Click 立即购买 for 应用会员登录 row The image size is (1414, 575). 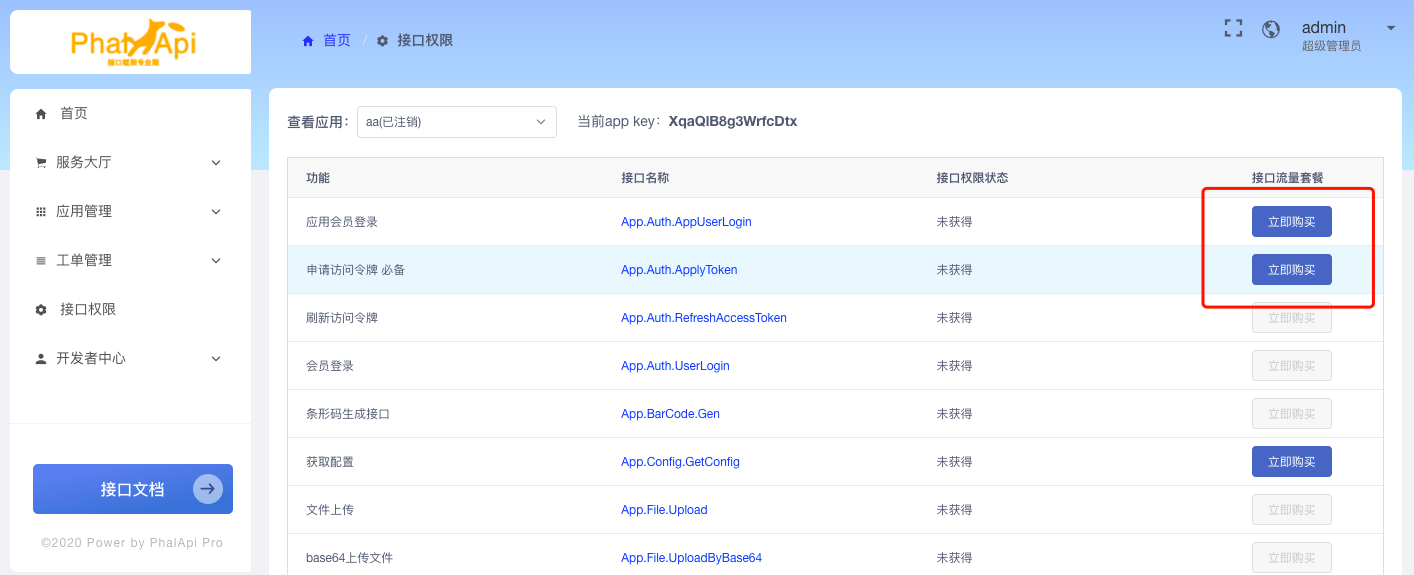click(x=1291, y=222)
